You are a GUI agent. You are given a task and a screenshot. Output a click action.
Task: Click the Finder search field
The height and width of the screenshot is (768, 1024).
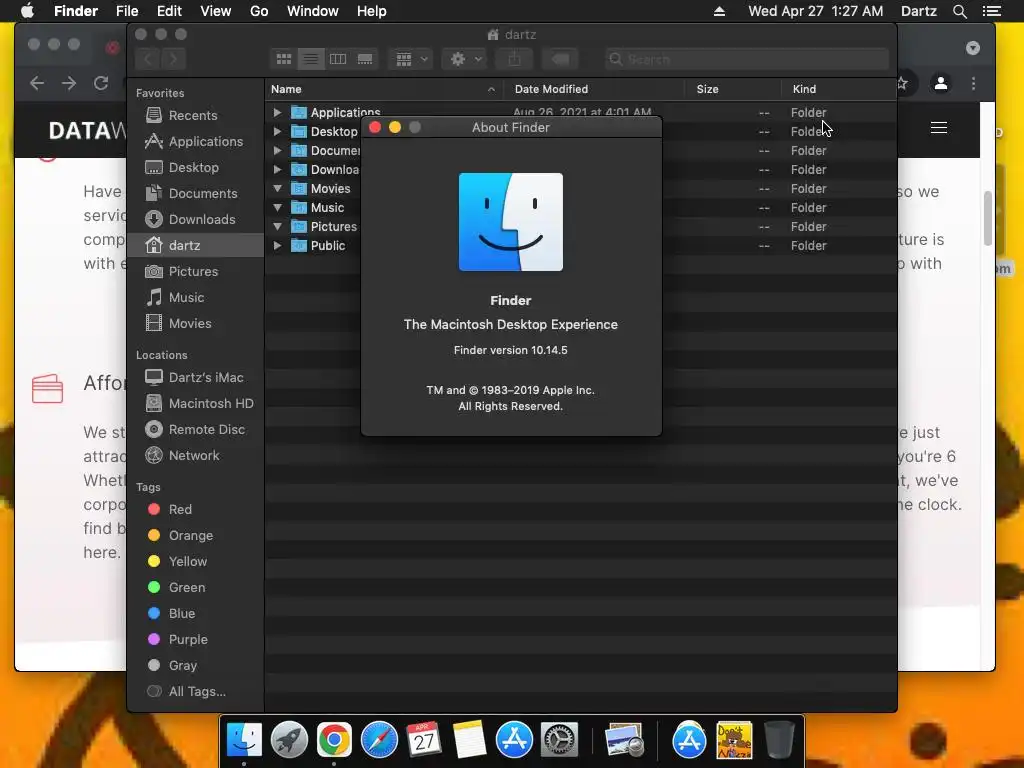pyautogui.click(x=747, y=59)
